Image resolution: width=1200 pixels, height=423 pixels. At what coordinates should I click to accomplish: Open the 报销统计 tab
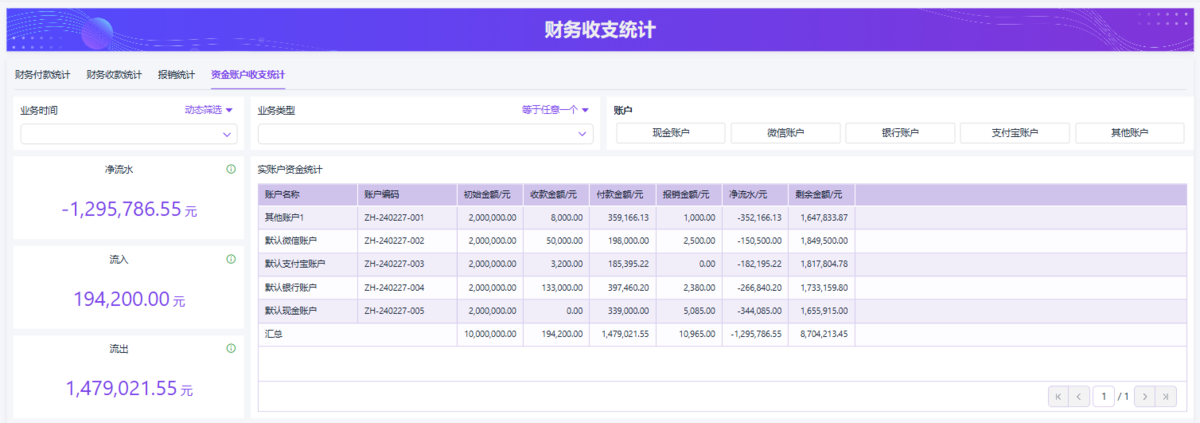click(x=176, y=75)
